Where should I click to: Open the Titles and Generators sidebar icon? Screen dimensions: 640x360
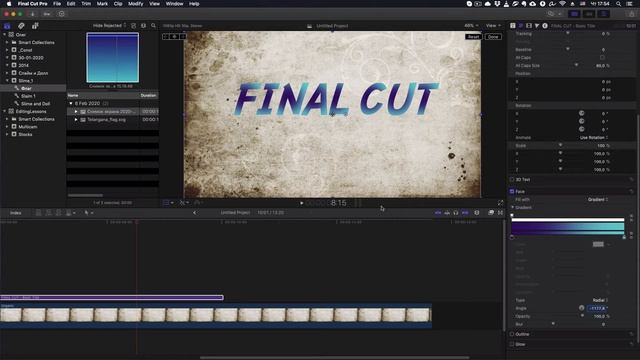click(x=35, y=26)
